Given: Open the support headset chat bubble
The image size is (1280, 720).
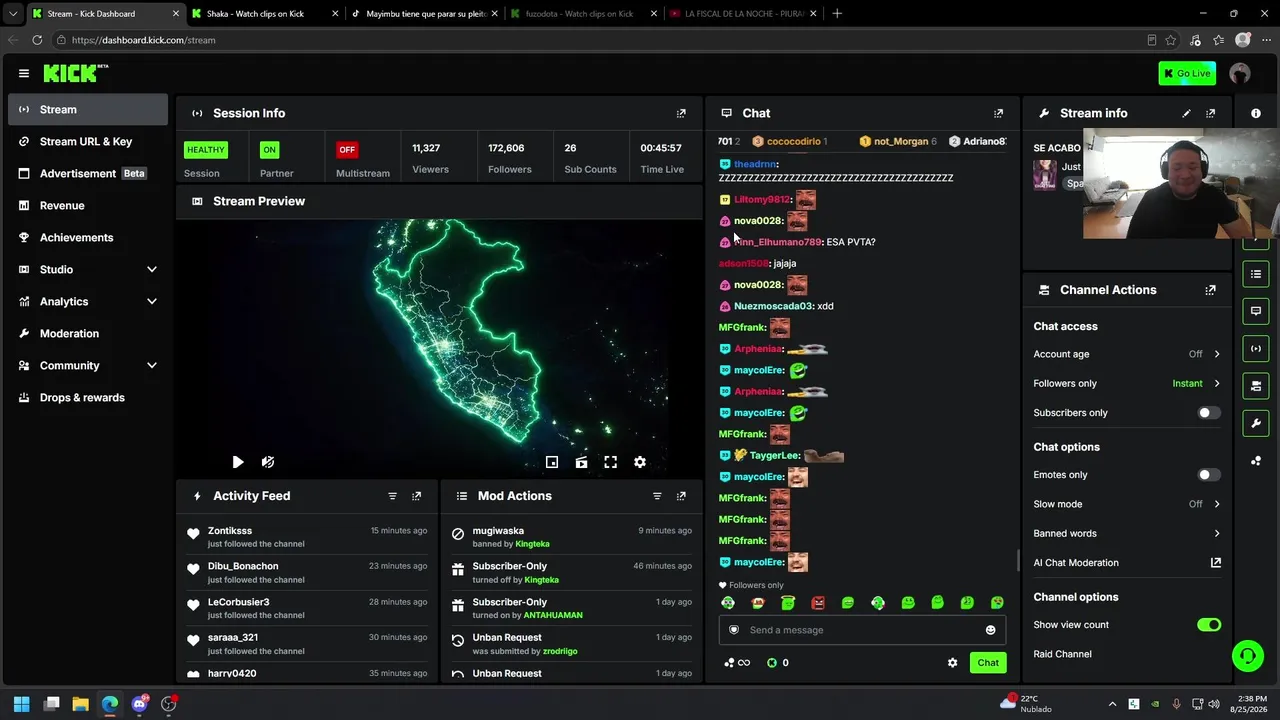Looking at the screenshot, I should pos(1247,656).
